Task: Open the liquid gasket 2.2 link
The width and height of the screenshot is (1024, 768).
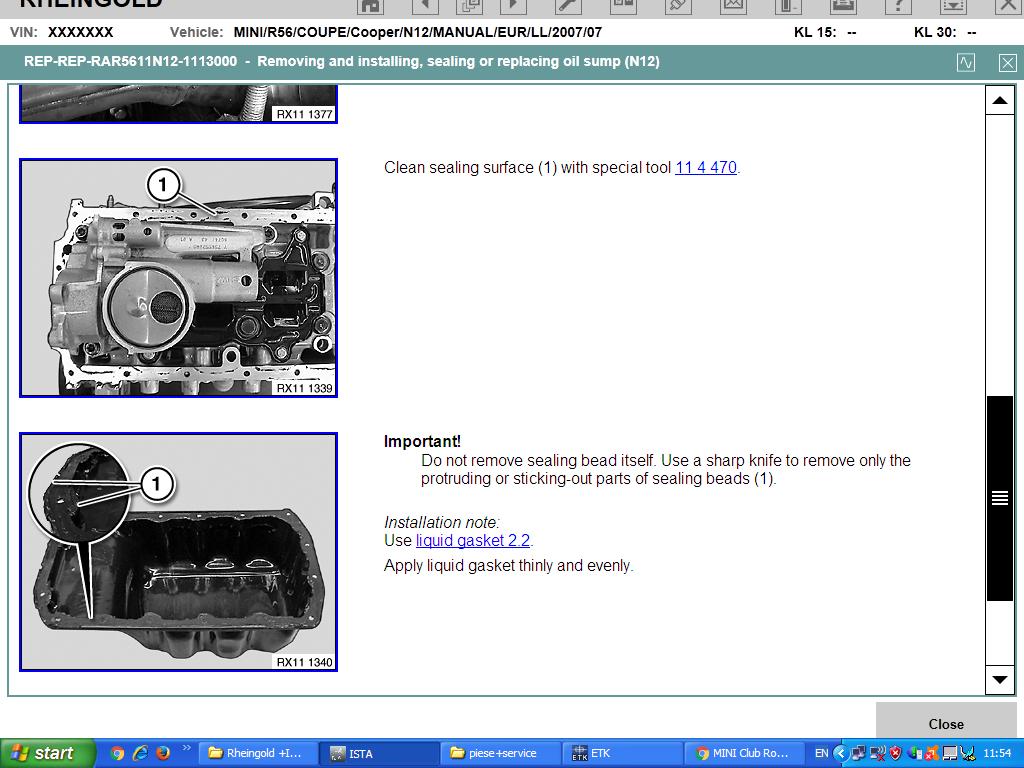Action: click(x=472, y=541)
